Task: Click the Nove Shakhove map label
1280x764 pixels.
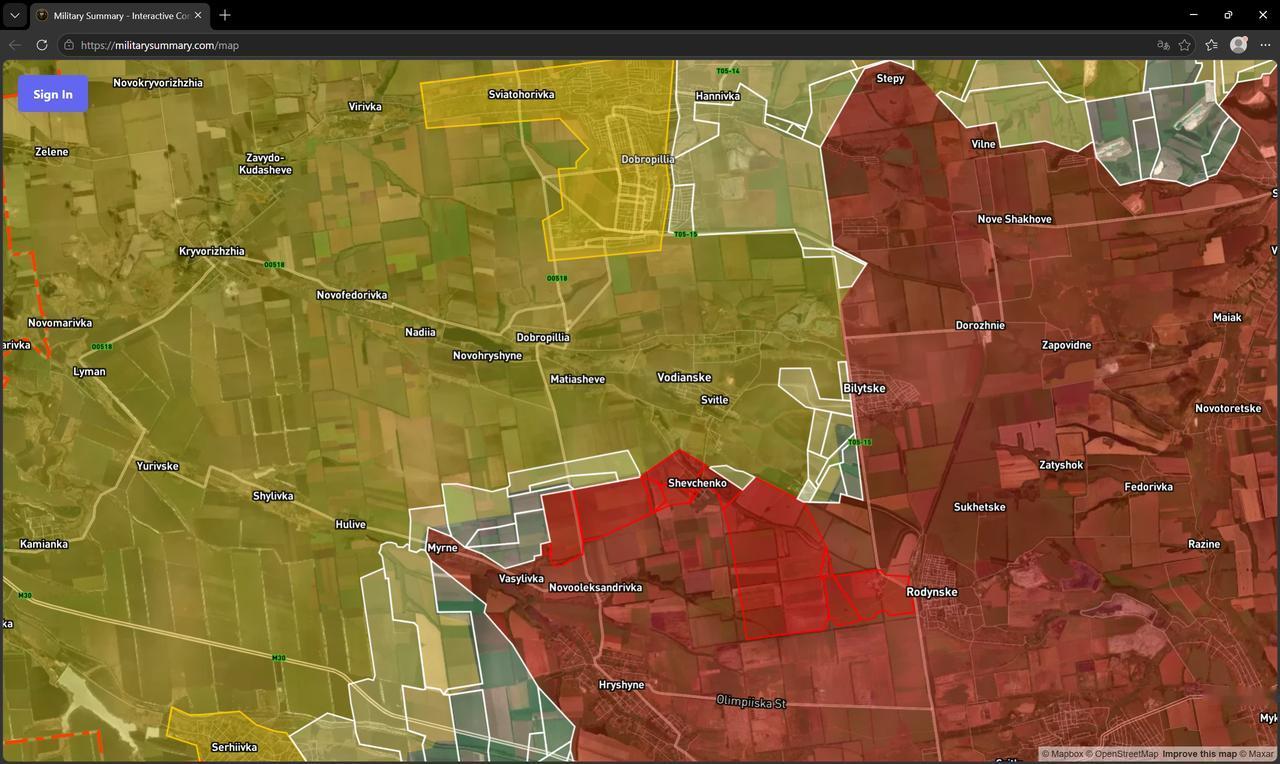Action: coord(1014,219)
